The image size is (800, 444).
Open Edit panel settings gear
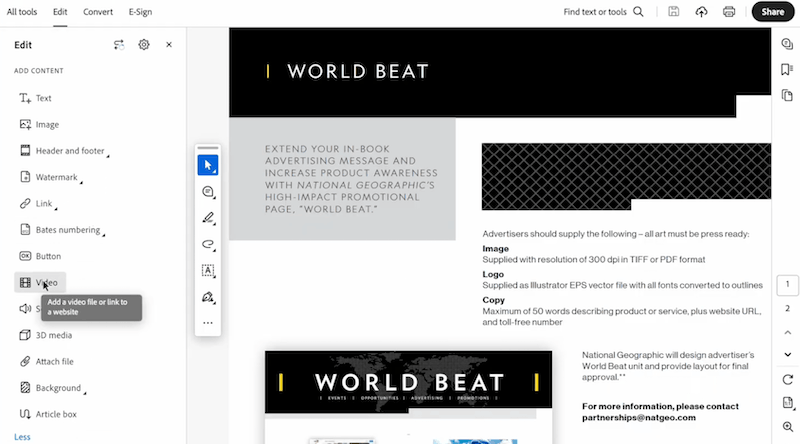pos(144,45)
